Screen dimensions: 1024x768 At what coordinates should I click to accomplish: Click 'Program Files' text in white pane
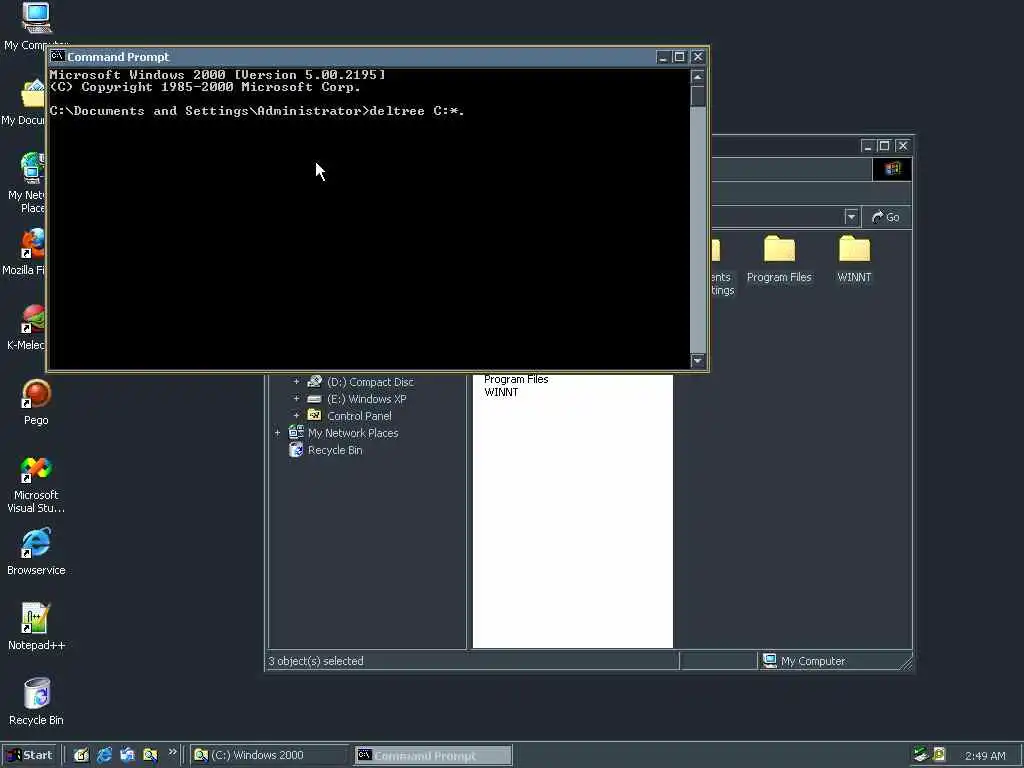pos(516,379)
